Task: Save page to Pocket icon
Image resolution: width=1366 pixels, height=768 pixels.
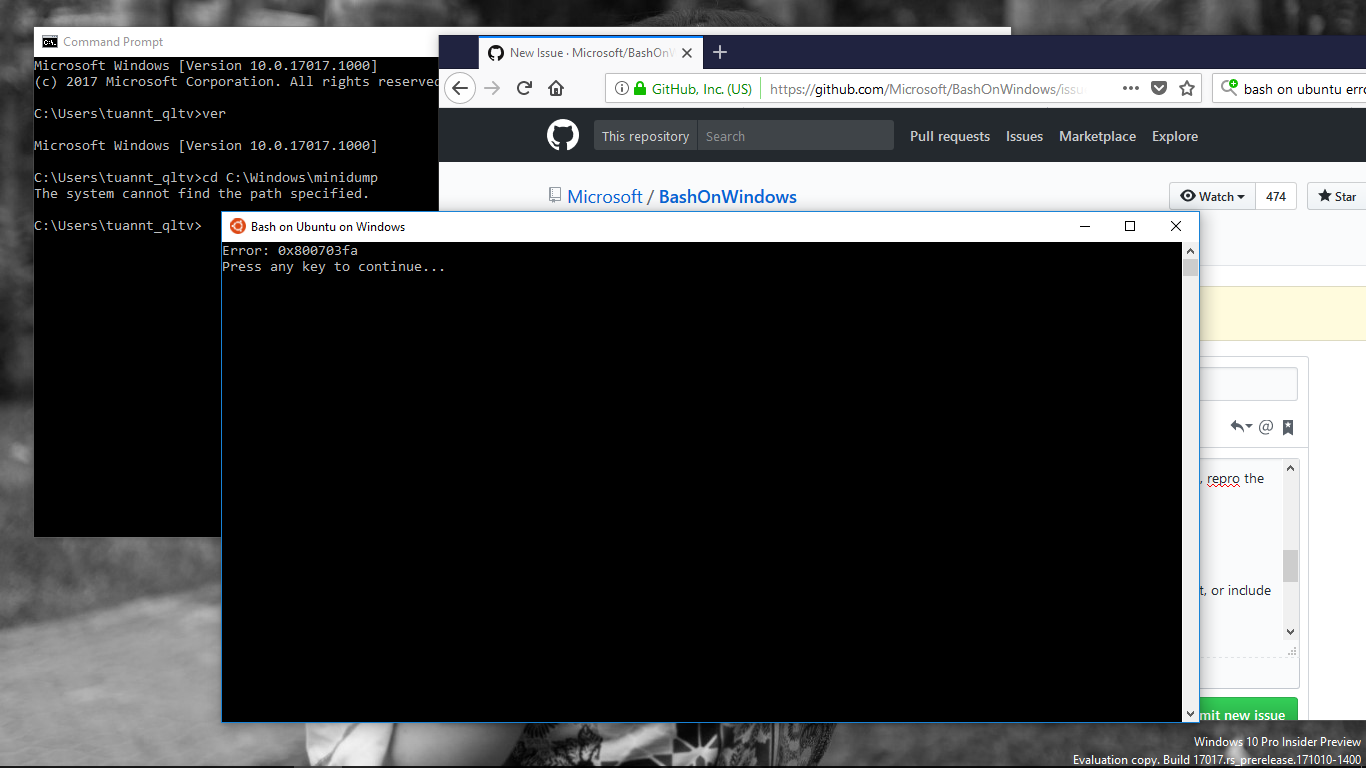Action: click(1159, 88)
